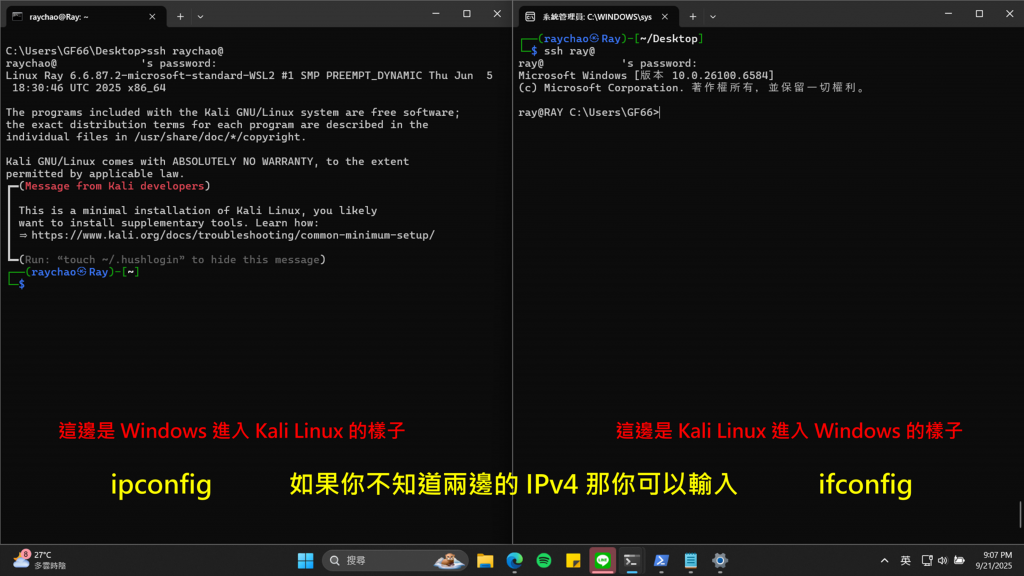Image resolution: width=1024 pixels, height=576 pixels.
Task: Maximize the left terminal window
Action: pos(466,14)
